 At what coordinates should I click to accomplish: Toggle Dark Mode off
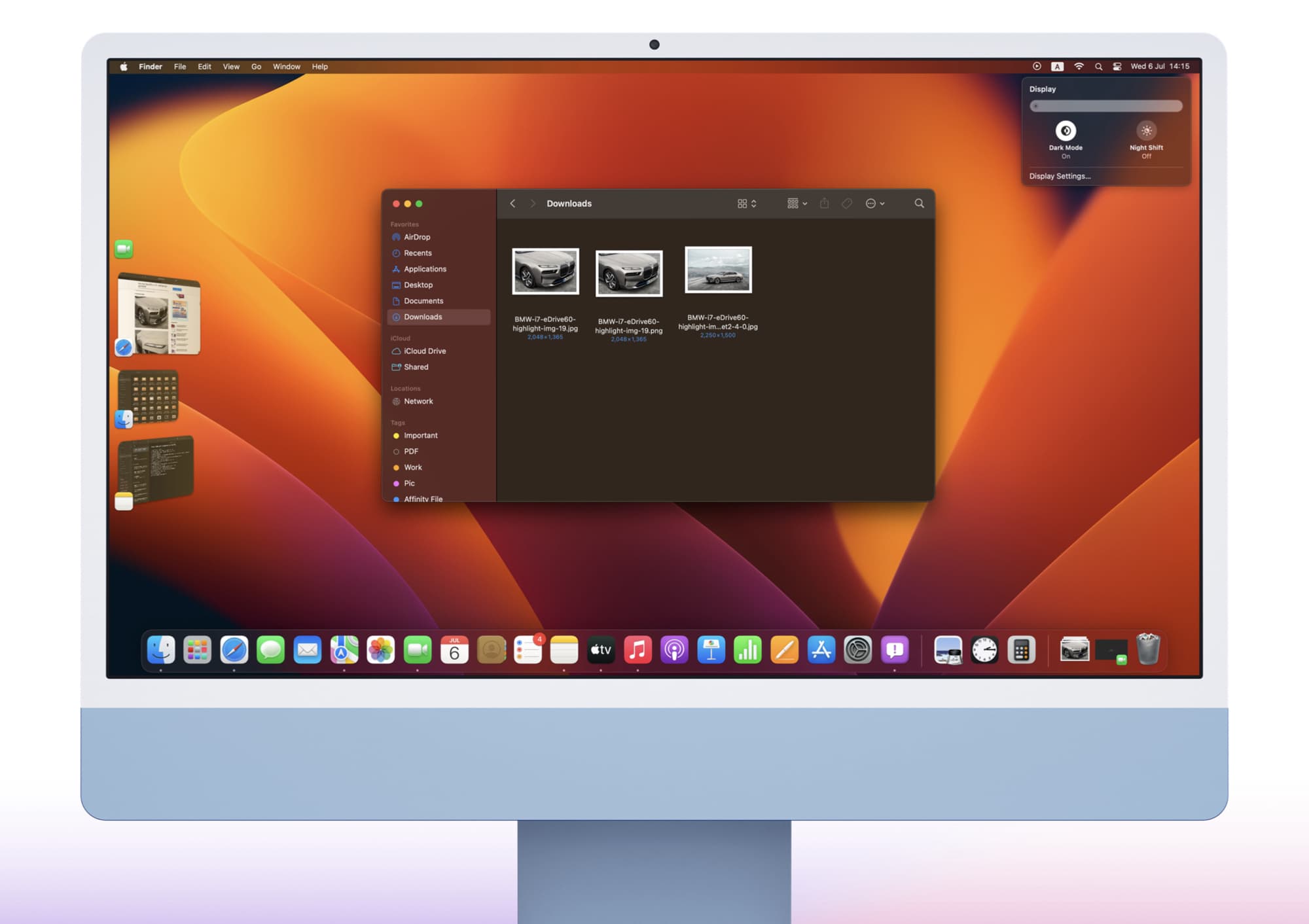click(x=1066, y=131)
